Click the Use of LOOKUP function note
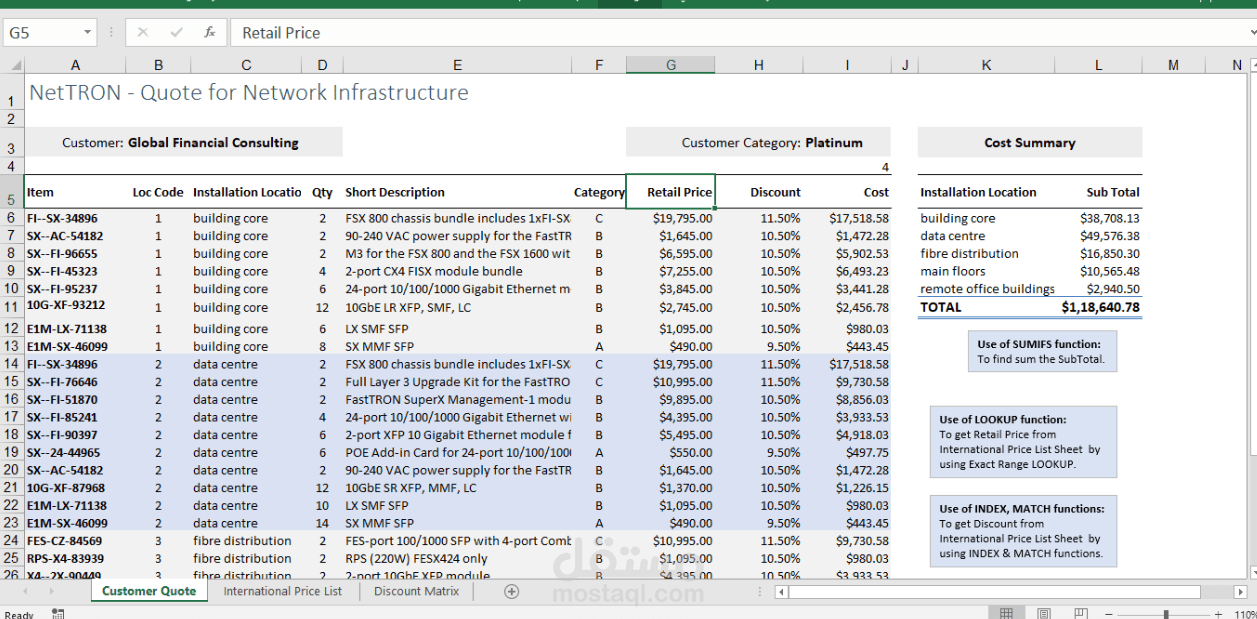Screen dimensions: 1257x619 click(x=1023, y=442)
